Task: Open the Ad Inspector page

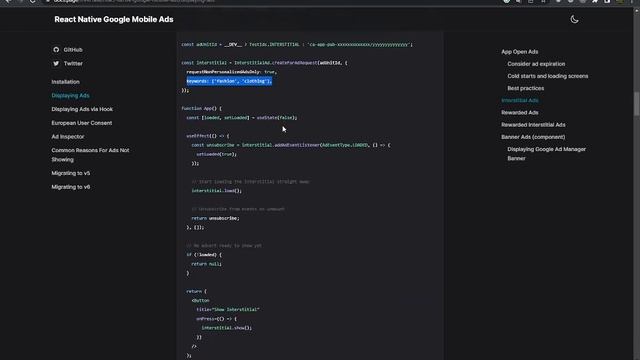Action: click(x=68, y=136)
